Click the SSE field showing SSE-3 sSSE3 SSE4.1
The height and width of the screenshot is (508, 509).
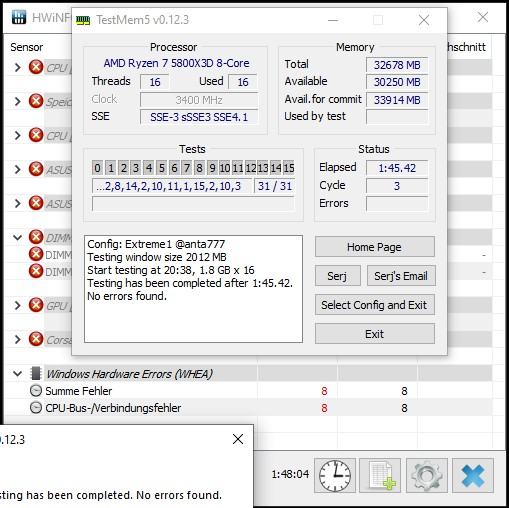(199, 117)
